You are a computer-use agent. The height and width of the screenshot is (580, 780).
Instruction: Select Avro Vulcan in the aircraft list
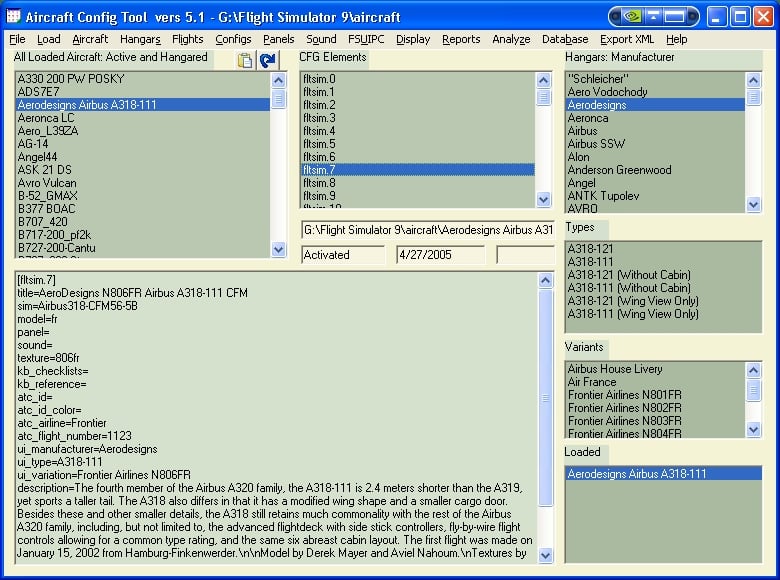(48, 182)
